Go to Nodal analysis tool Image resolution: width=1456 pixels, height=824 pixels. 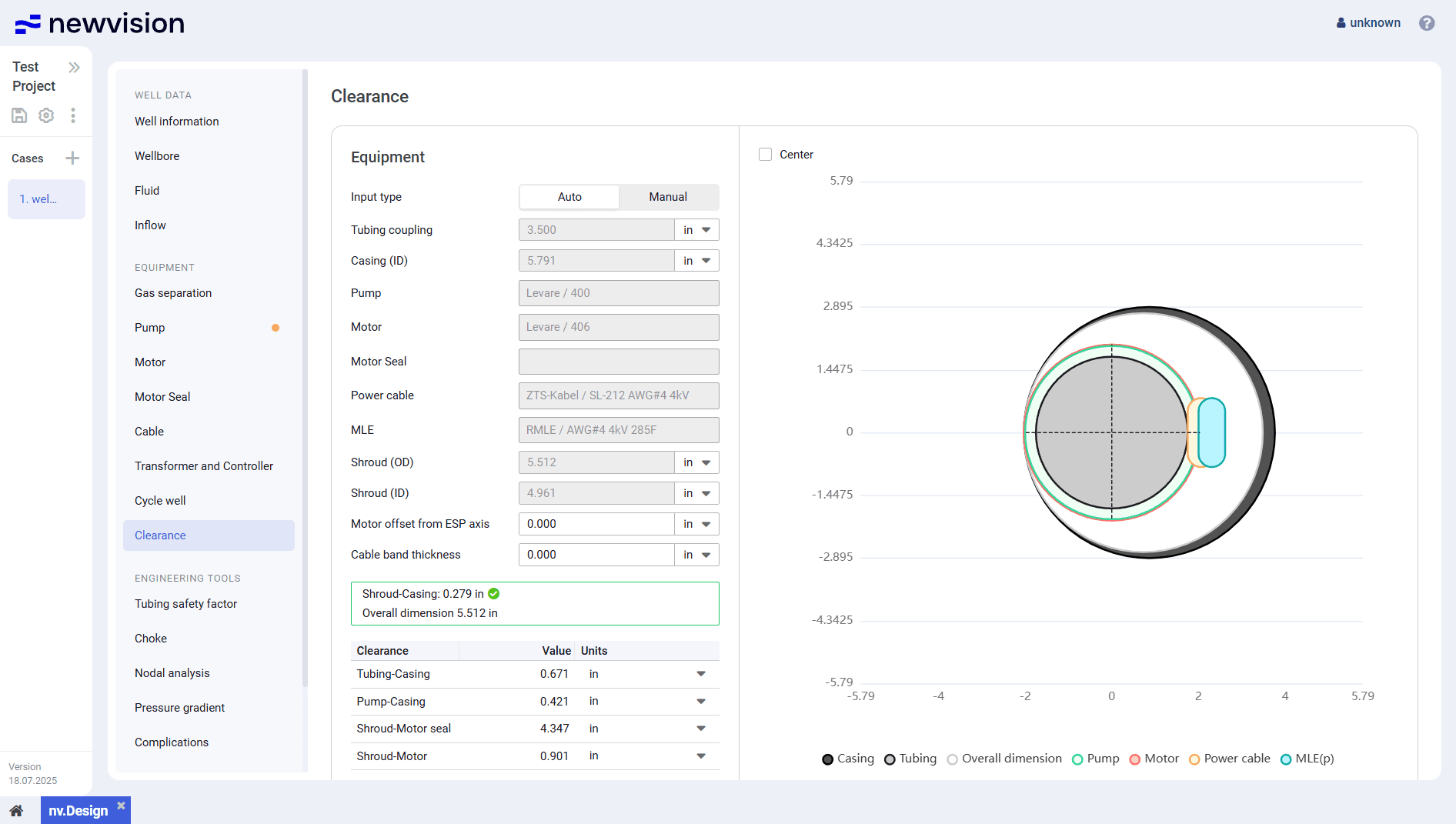(172, 673)
